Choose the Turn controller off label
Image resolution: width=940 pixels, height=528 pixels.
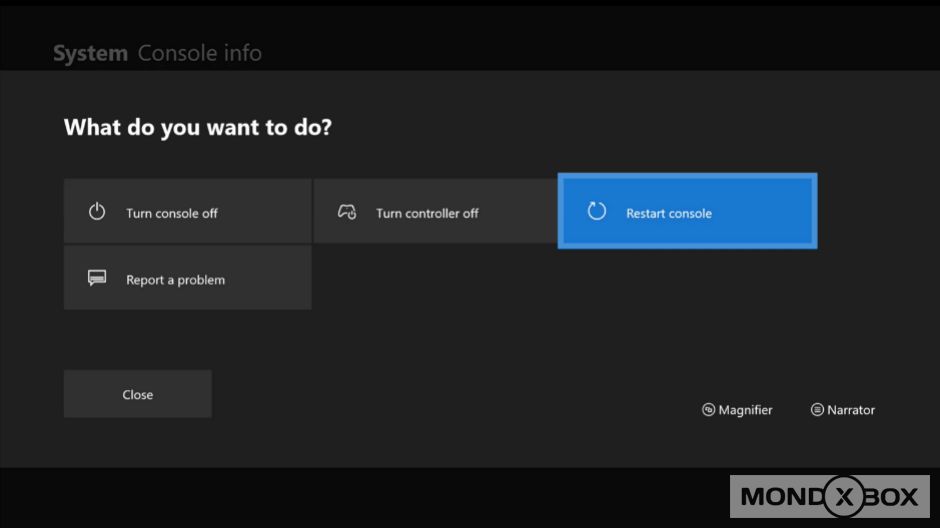coord(427,213)
